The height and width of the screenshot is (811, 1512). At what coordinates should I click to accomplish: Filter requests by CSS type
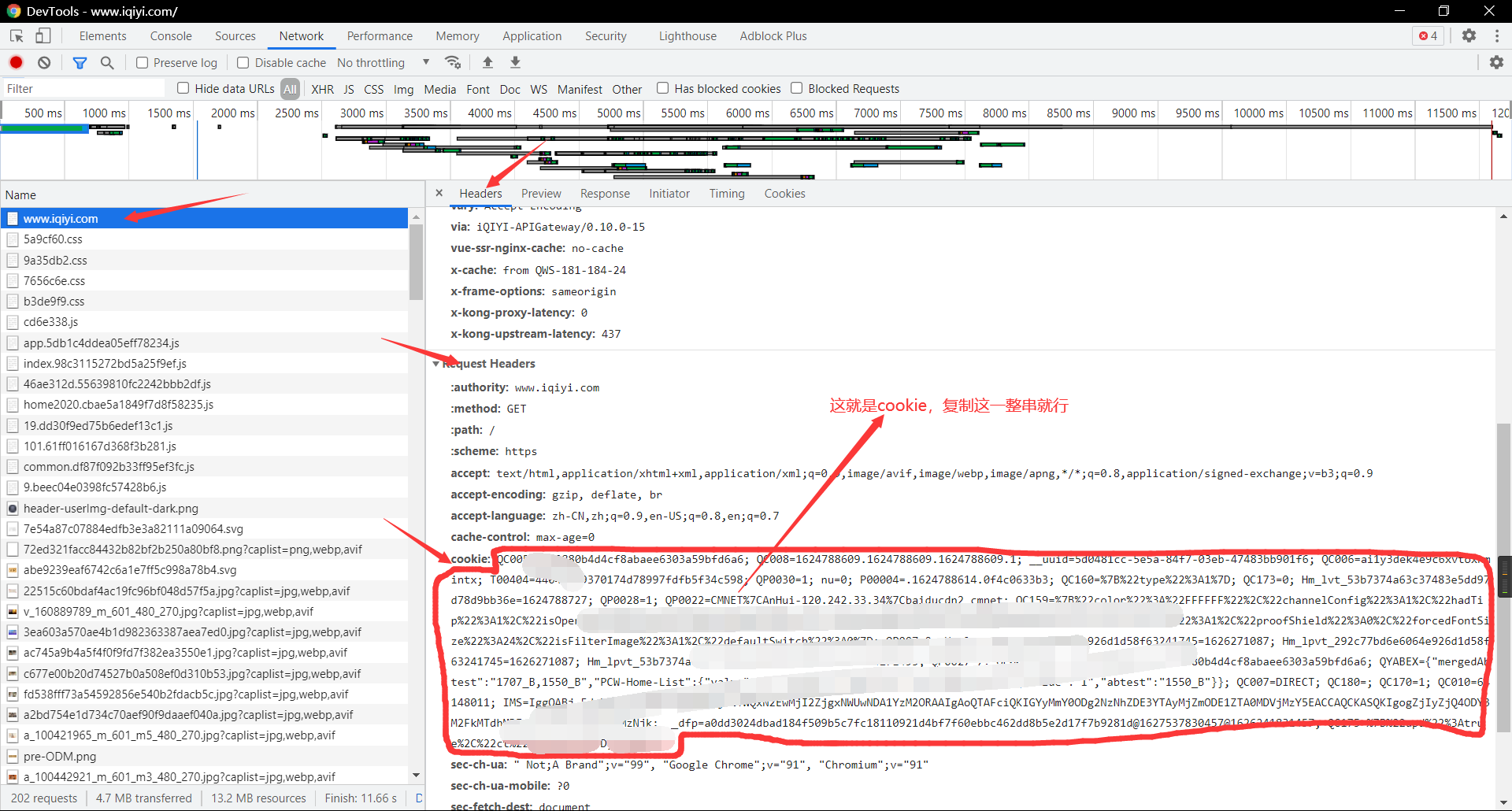click(374, 89)
